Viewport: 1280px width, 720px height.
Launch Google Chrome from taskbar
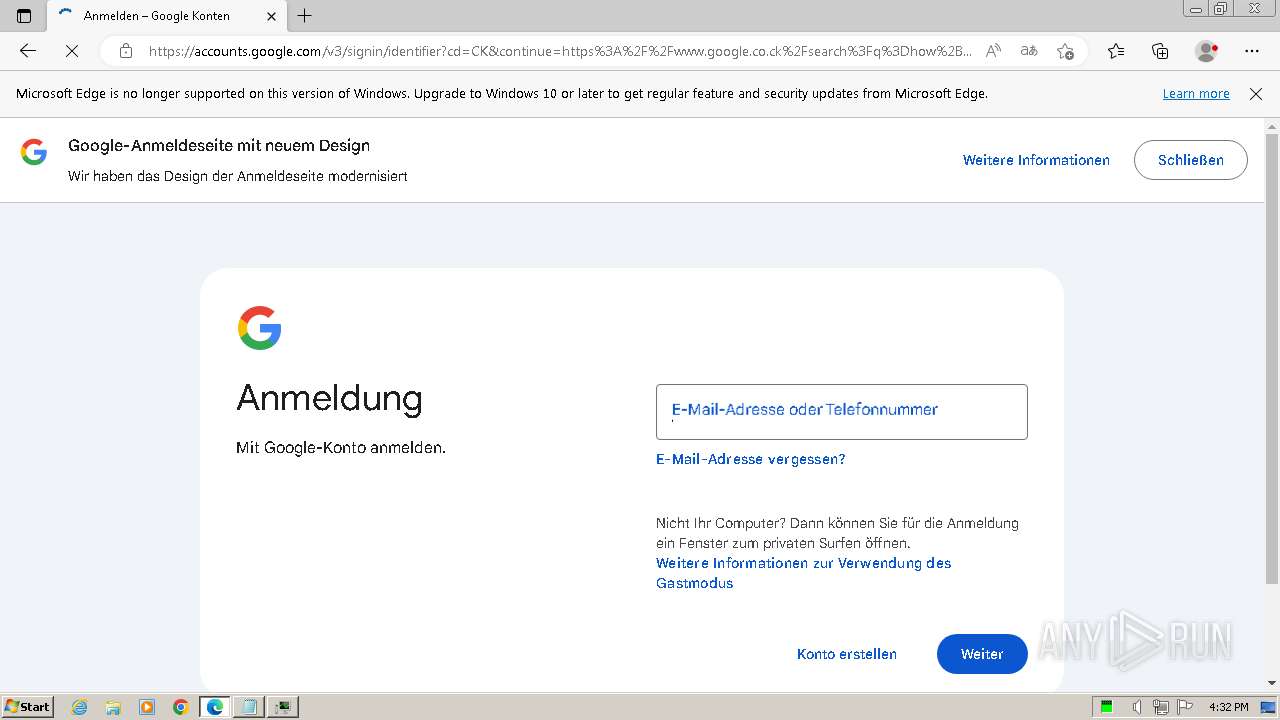(x=181, y=707)
